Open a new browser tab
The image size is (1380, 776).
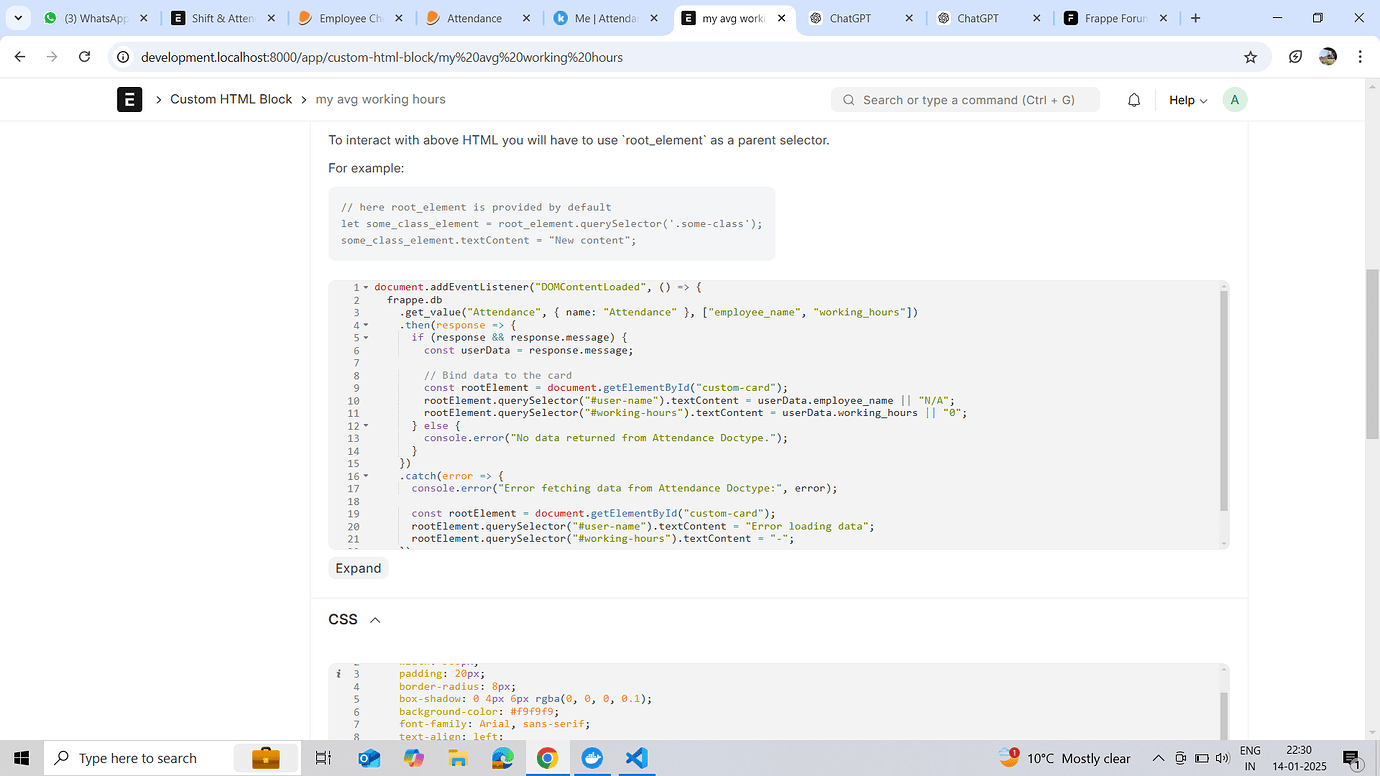click(x=1196, y=18)
